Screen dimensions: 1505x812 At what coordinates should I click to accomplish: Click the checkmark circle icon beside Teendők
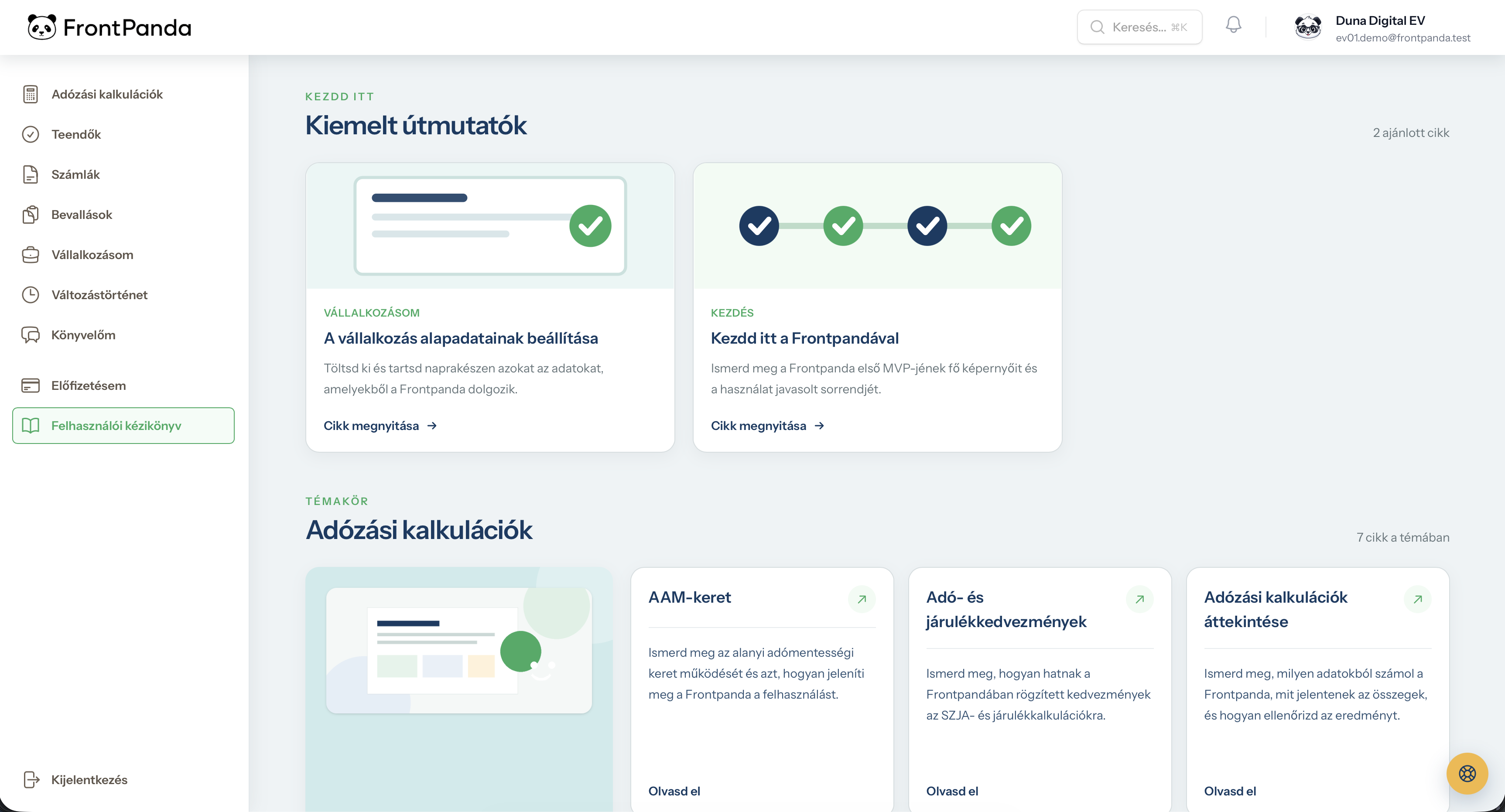point(31,134)
